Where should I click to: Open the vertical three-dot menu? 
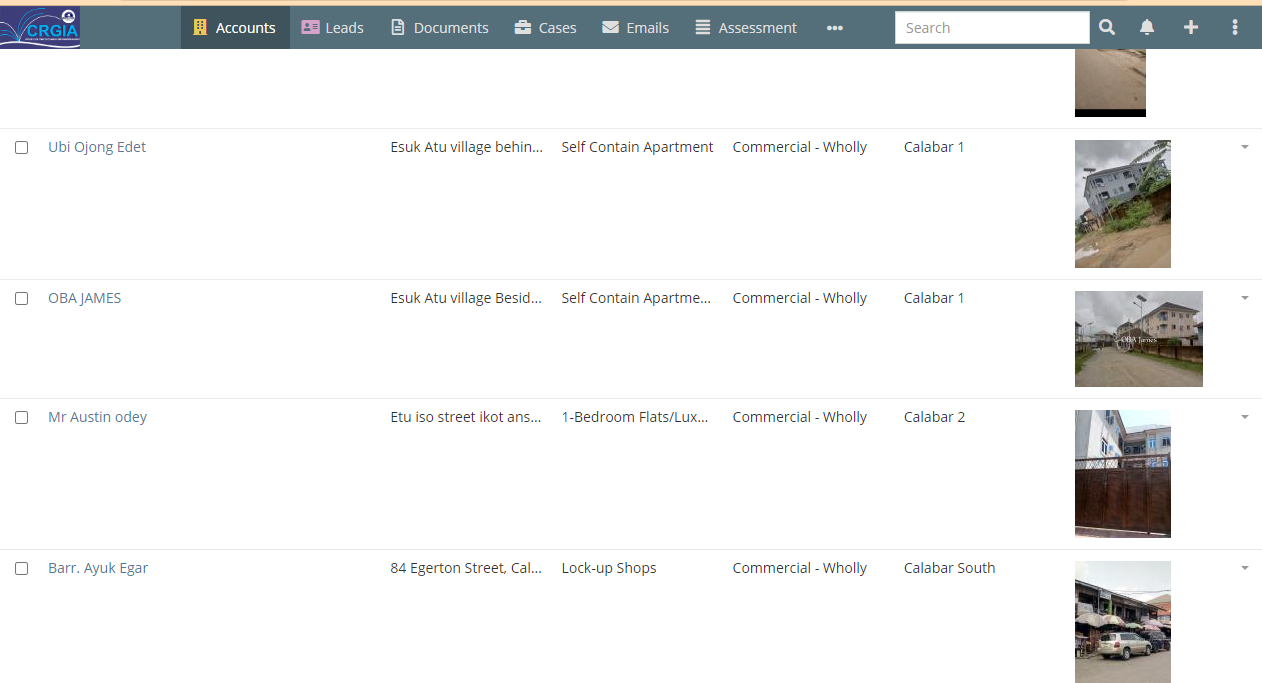coord(1235,28)
